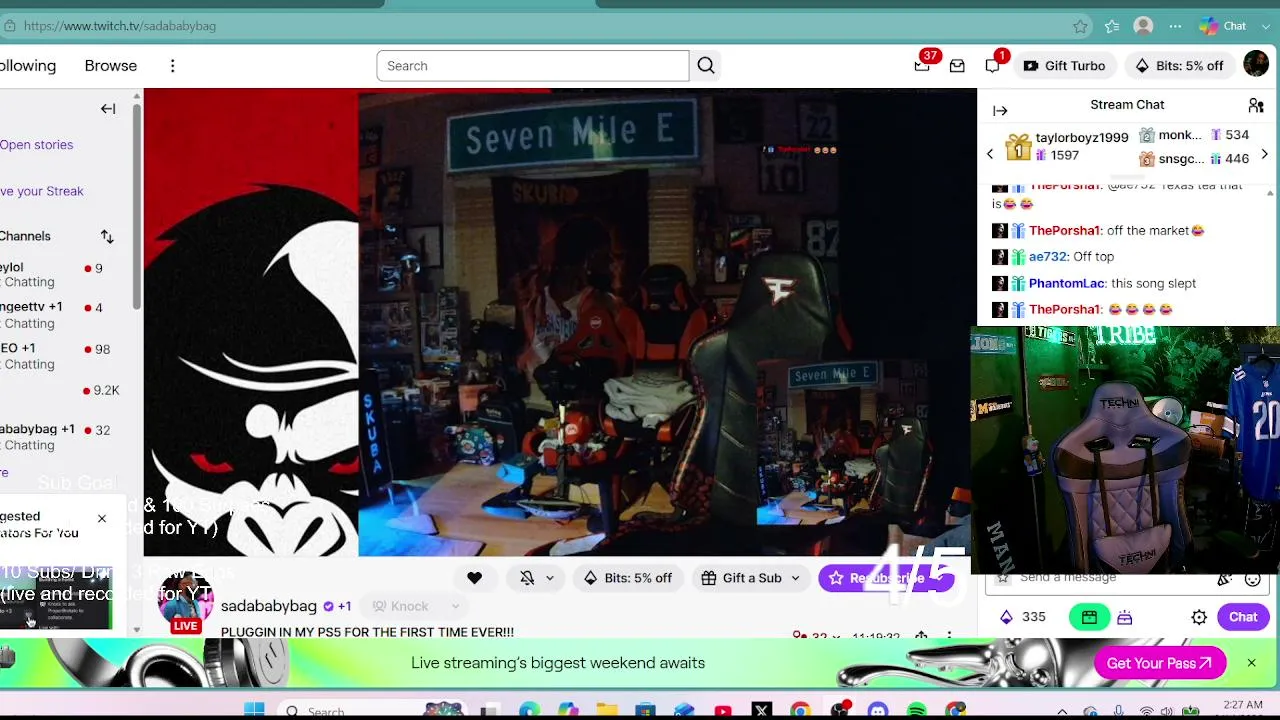1280x720 pixels.
Task: Open Discord from the taskbar
Action: pos(878,710)
